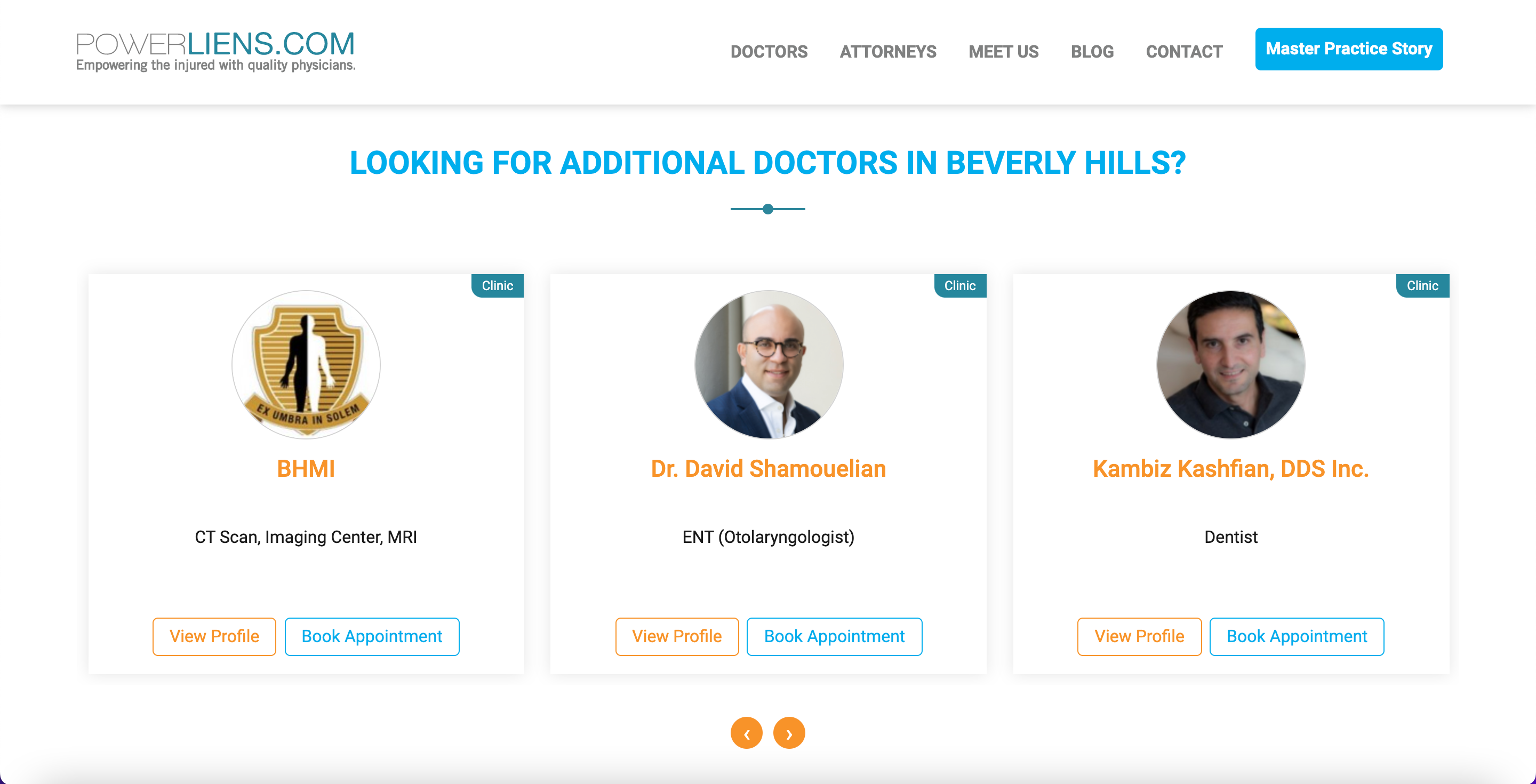Click the Master Practice Story button
Screen dimensions: 1536x784
pyautogui.click(x=1349, y=49)
